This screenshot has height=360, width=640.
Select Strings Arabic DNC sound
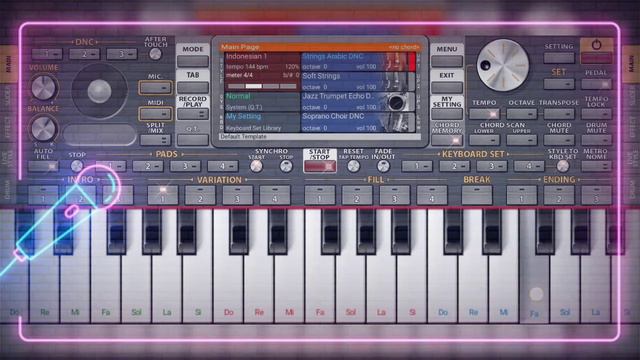pos(358,61)
